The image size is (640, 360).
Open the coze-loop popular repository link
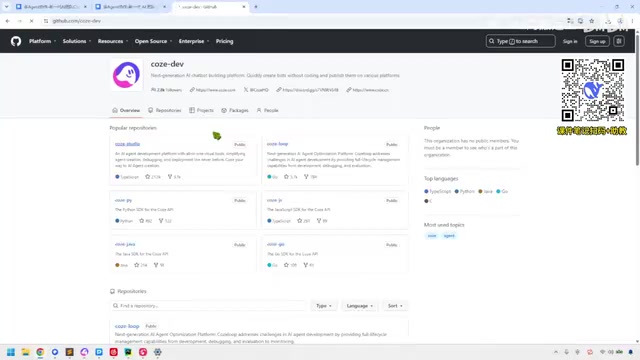pyautogui.click(x=278, y=144)
